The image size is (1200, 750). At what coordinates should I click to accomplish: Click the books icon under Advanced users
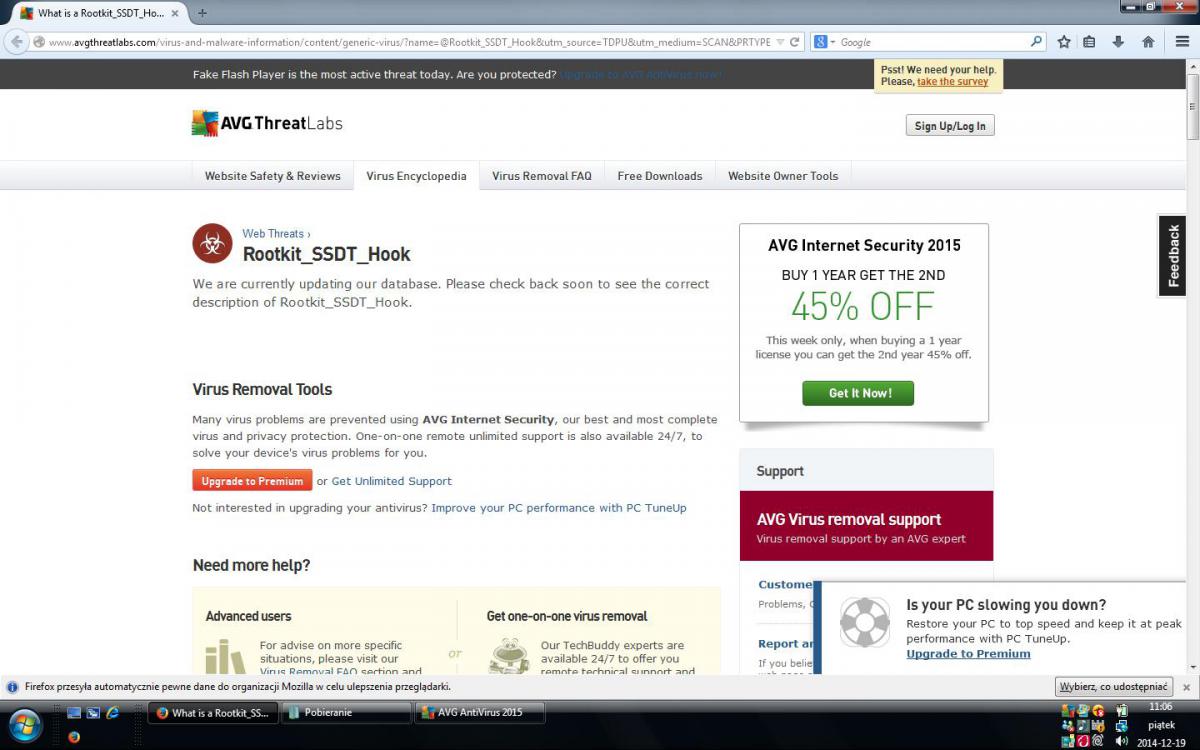[x=226, y=656]
